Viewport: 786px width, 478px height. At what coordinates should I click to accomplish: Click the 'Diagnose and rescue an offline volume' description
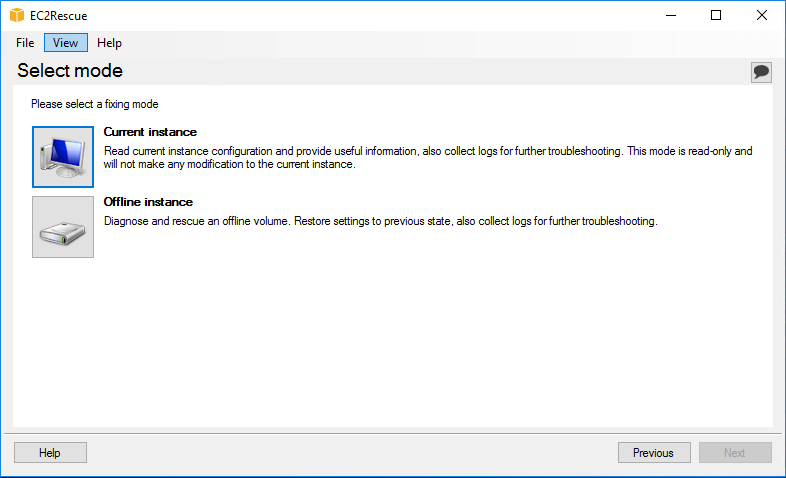pos(380,221)
